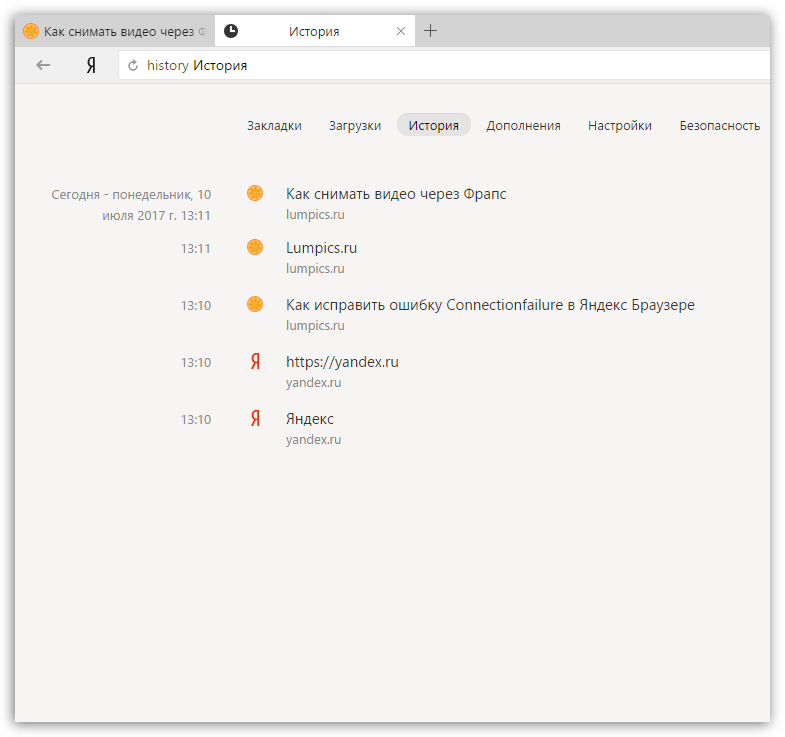Select the clock icon of История tab
The height and width of the screenshot is (737, 785).
(231, 31)
